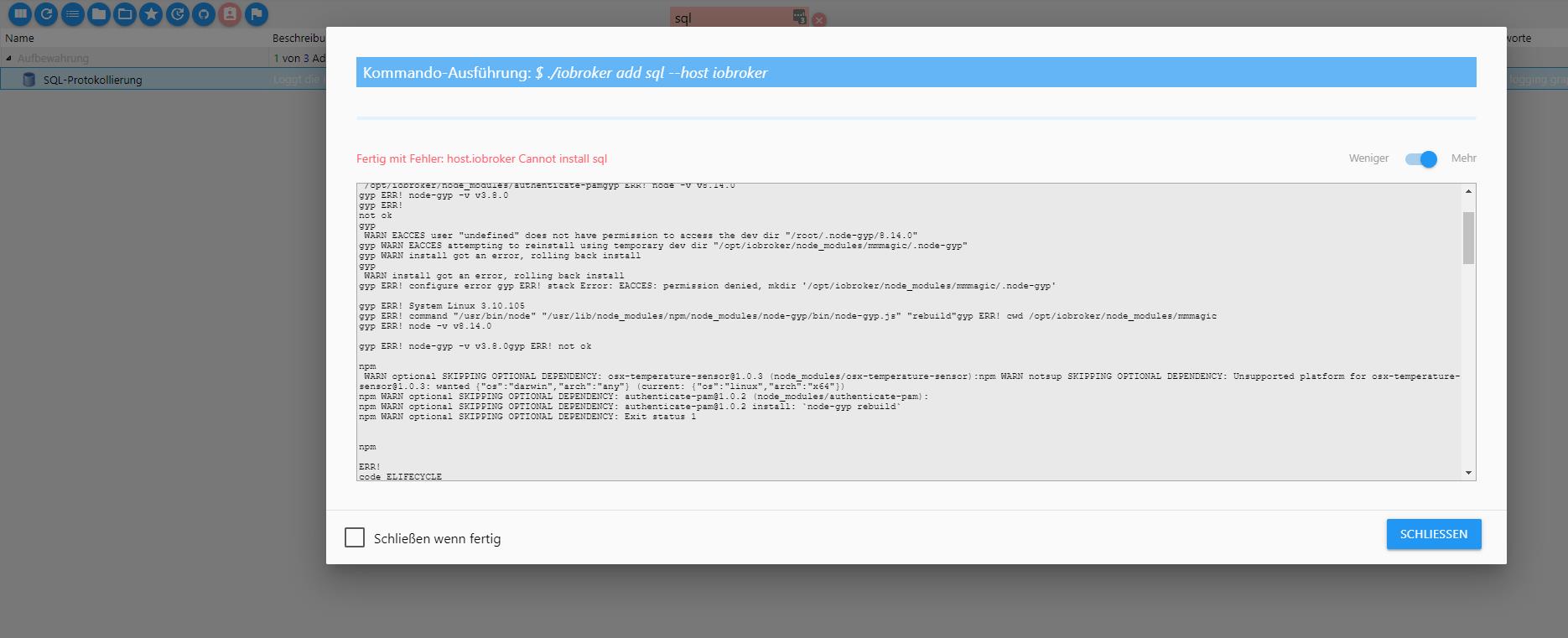
Task: Click the SCHLIESSEN button
Action: point(1434,534)
